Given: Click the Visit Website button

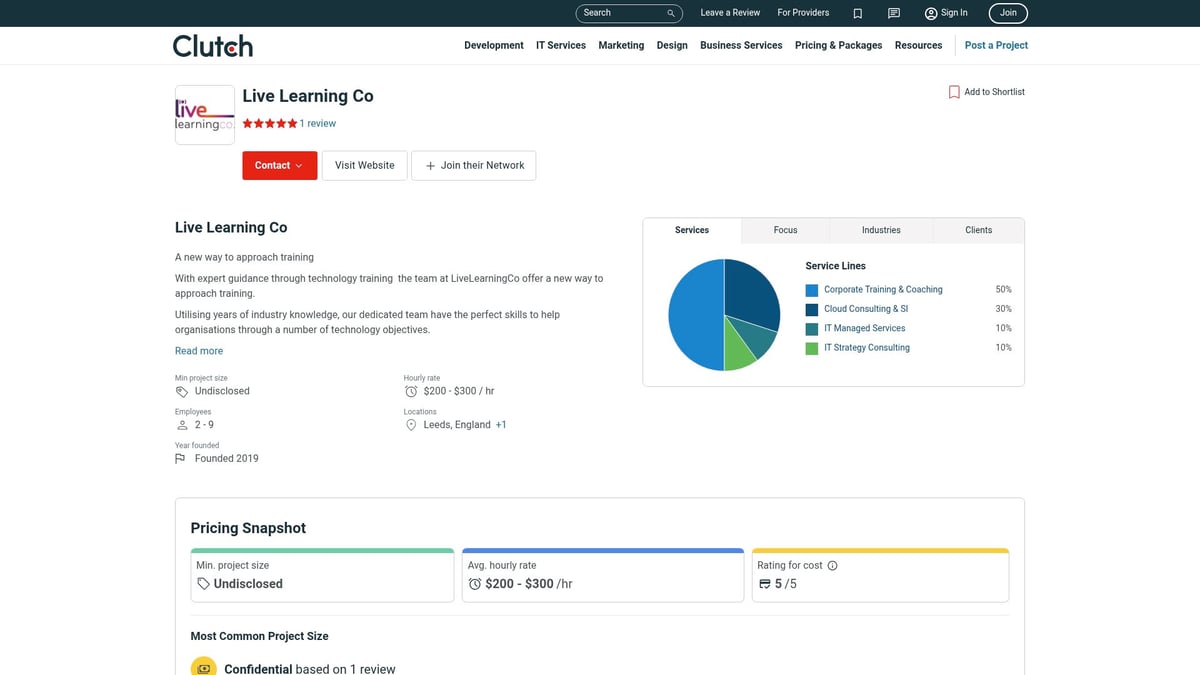Looking at the screenshot, I should 364,166.
